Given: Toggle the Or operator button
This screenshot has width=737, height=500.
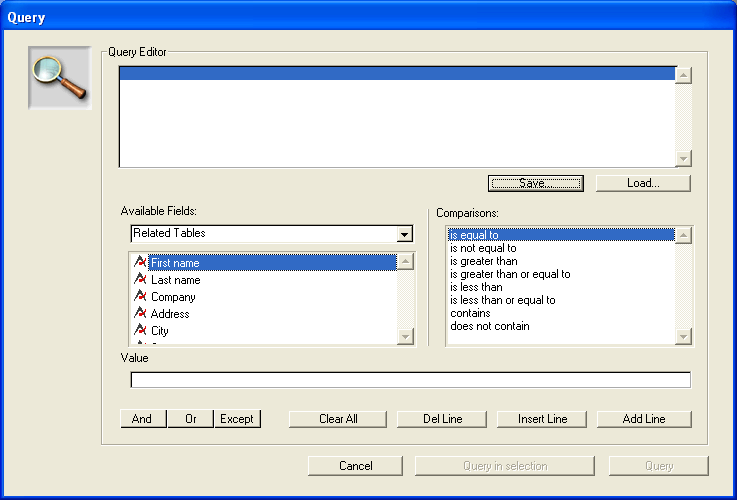Looking at the screenshot, I should click(x=190, y=419).
